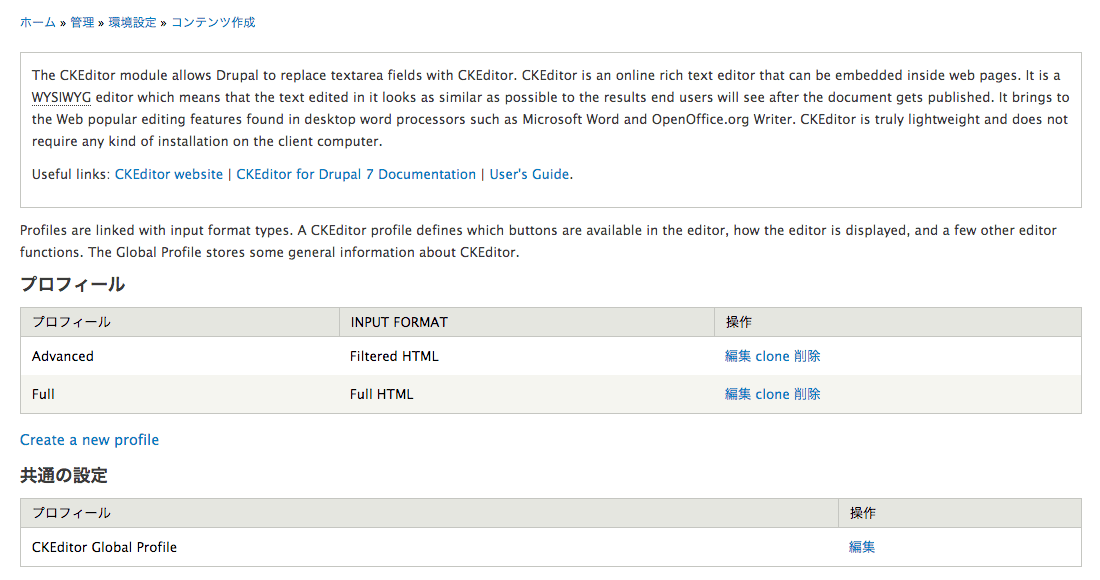This screenshot has height=580, width=1100.
Task: Clone the Advanced profile
Action: click(x=772, y=356)
